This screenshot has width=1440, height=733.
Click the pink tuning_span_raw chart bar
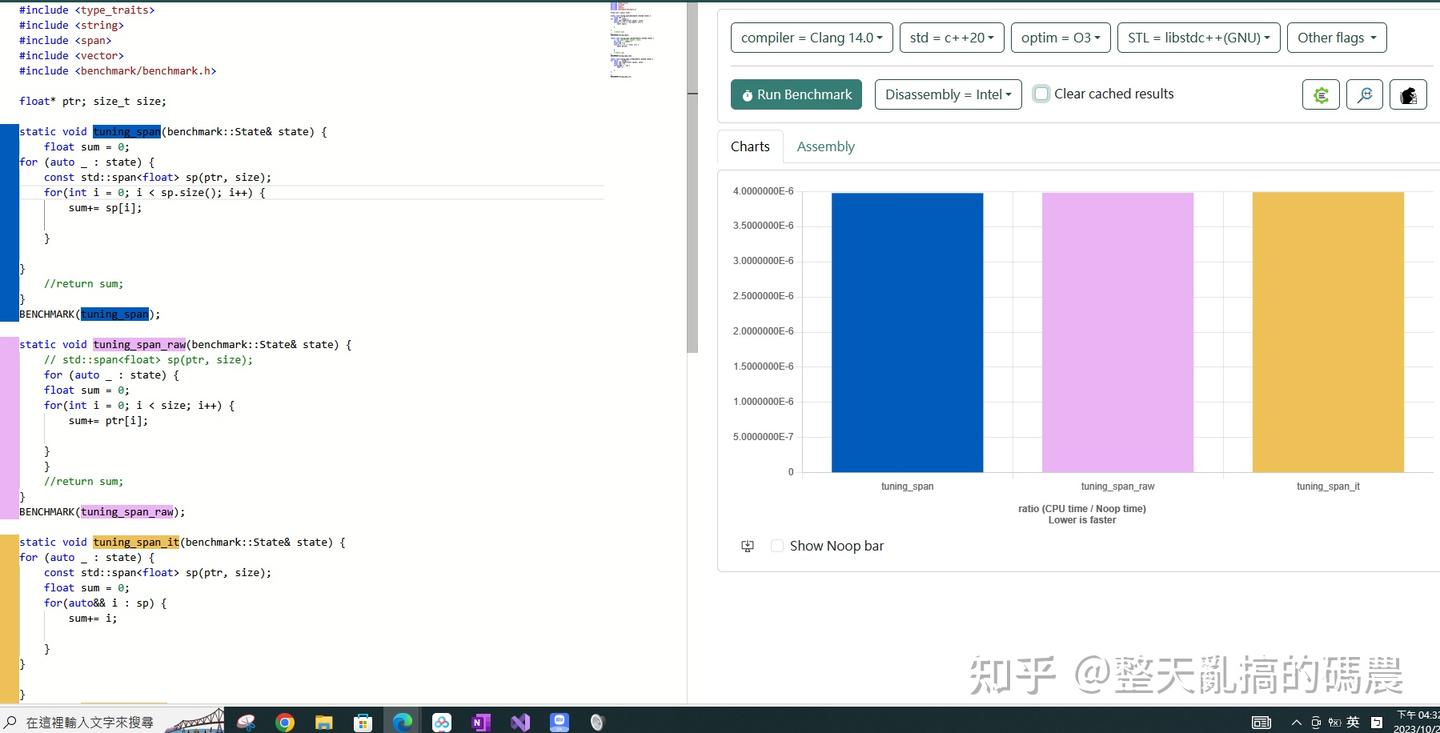[1117, 332]
